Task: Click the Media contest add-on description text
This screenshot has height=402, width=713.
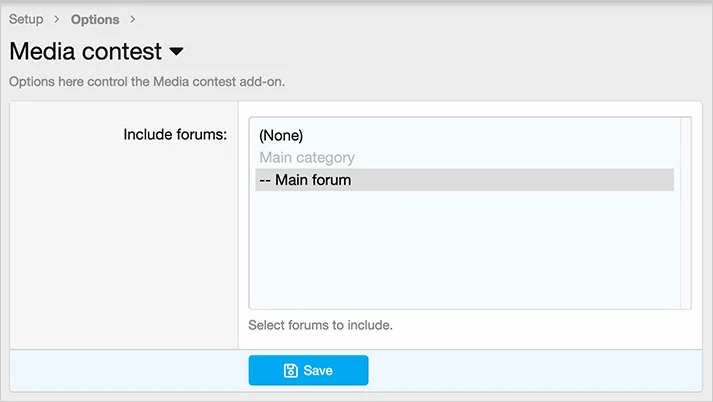Action: click(x=147, y=82)
